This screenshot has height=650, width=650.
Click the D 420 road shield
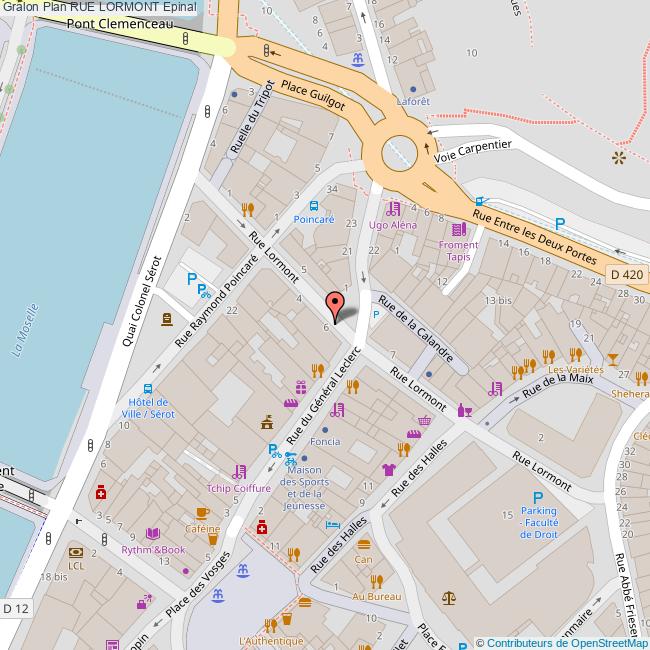pyautogui.click(x=627, y=274)
